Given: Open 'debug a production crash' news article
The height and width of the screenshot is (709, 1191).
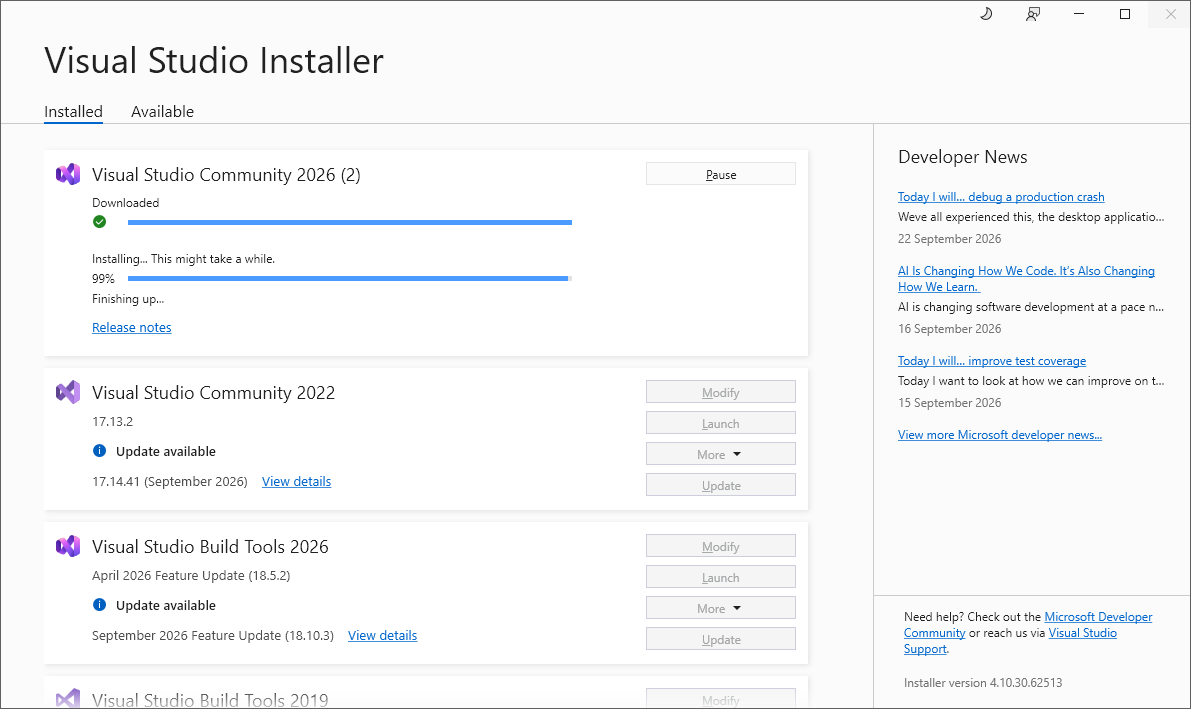Looking at the screenshot, I should pos(1001,197).
